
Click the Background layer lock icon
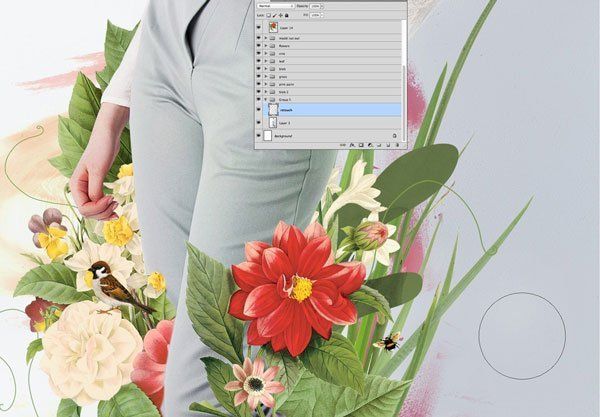(x=395, y=136)
